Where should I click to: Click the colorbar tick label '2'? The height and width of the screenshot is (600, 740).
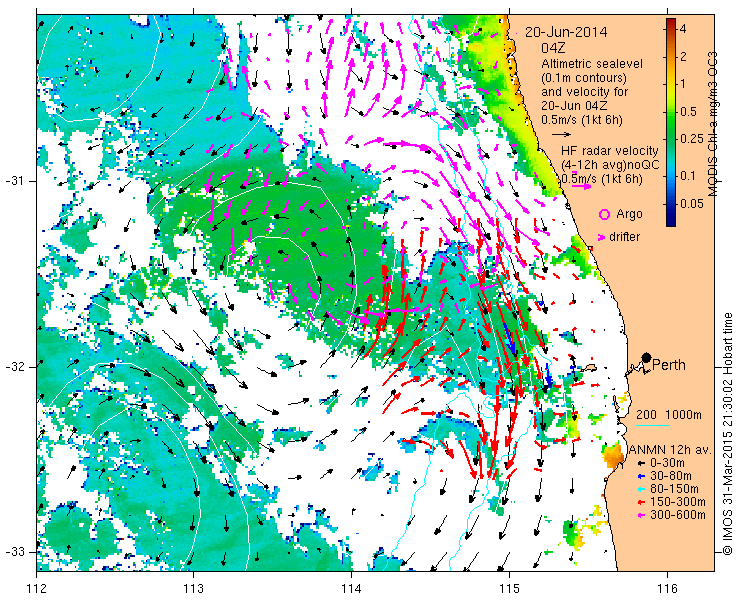coord(683,57)
